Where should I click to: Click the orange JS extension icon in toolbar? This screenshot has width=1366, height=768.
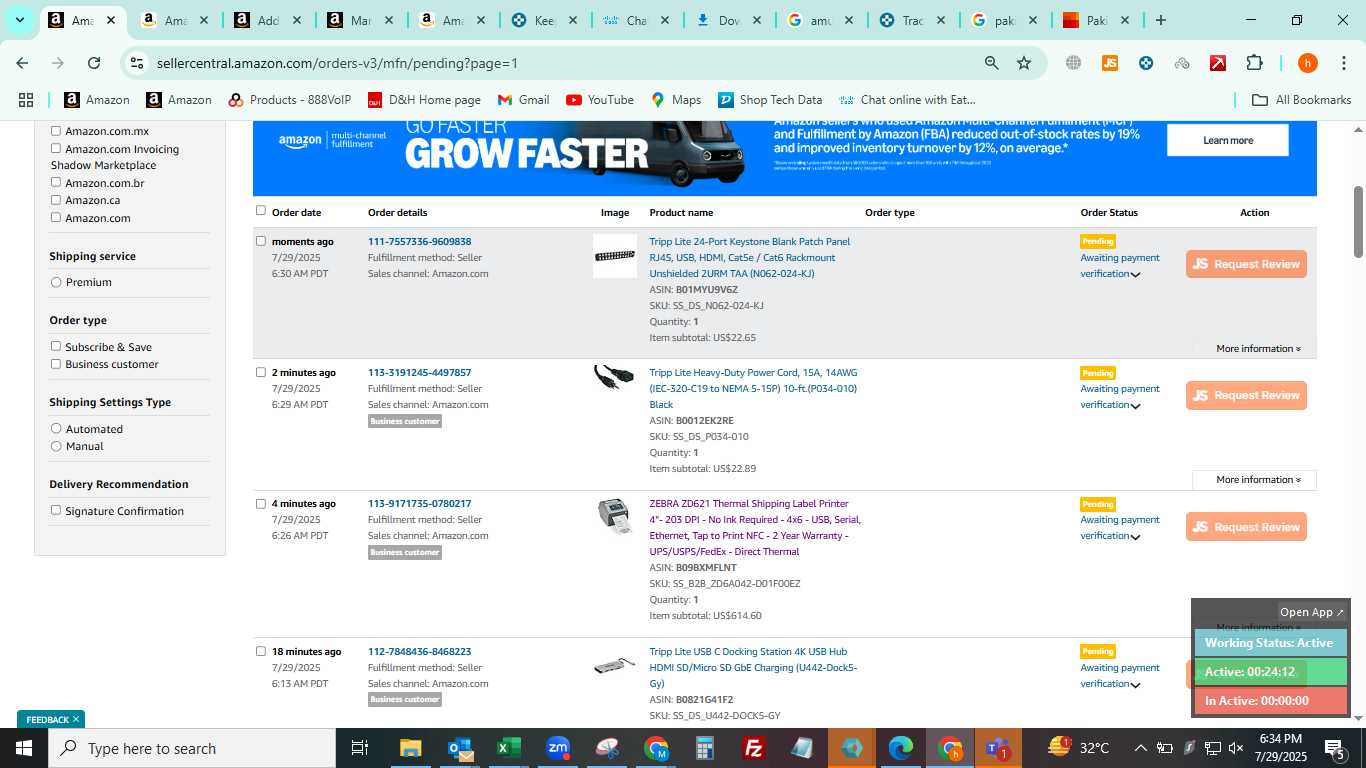(1109, 63)
